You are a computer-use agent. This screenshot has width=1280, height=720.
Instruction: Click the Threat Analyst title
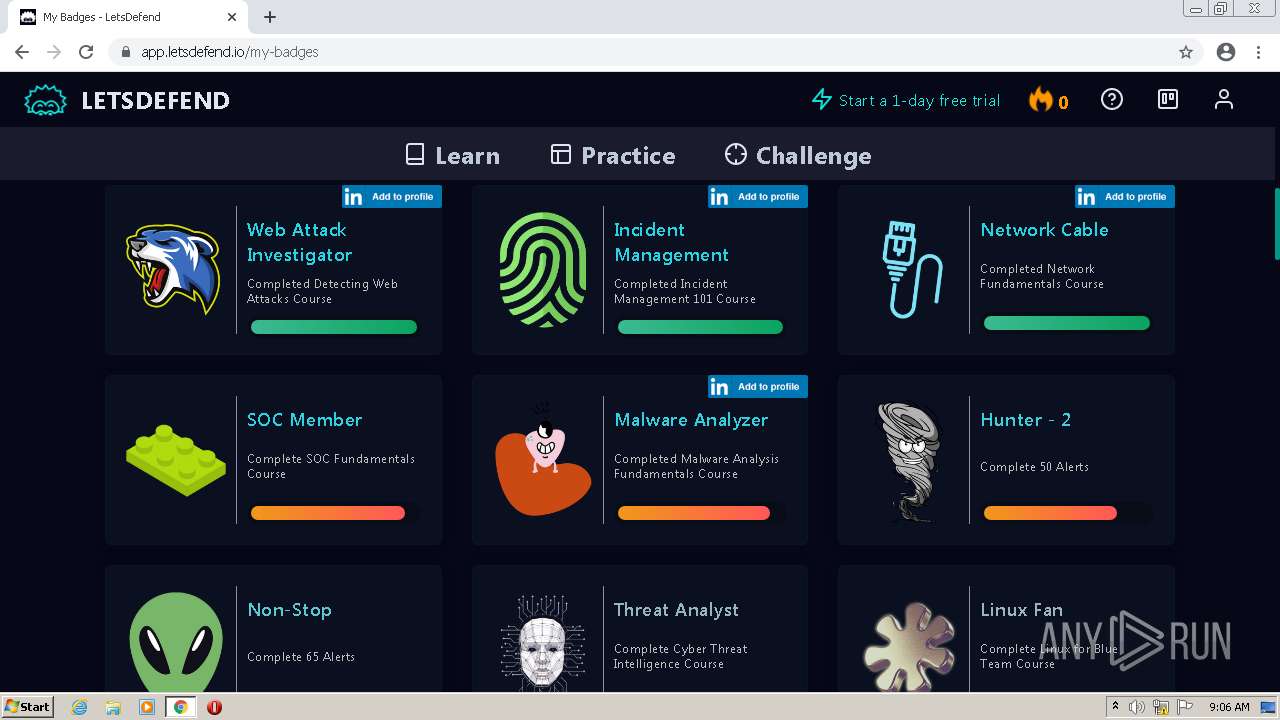click(676, 610)
